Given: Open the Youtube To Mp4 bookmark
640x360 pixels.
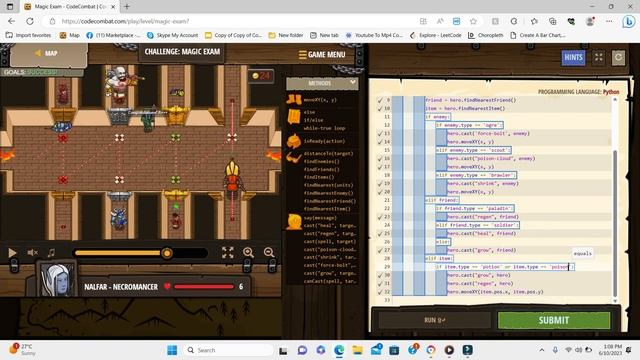Looking at the screenshot, I should pyautogui.click(x=374, y=35).
